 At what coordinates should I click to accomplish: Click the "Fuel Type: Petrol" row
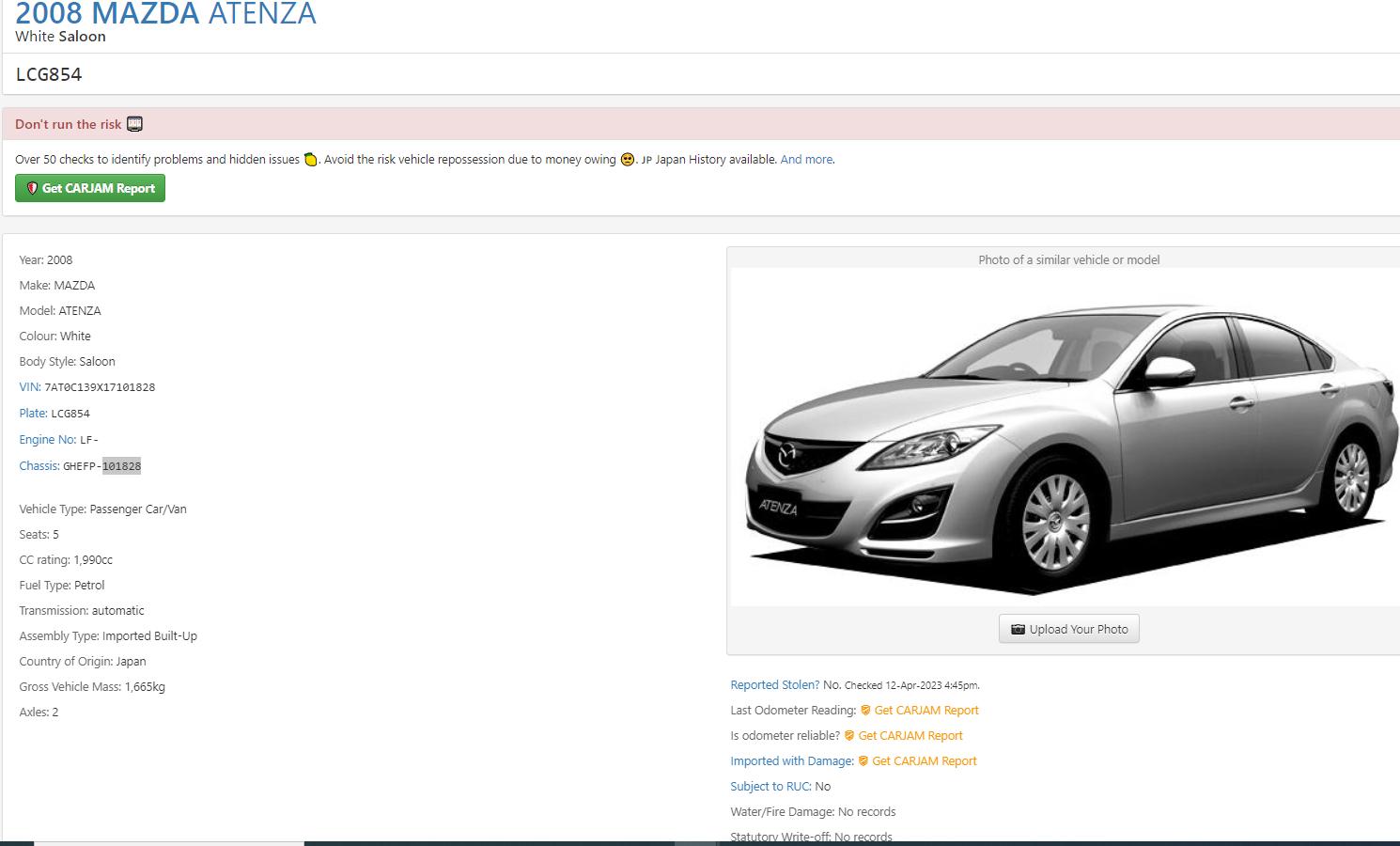(62, 585)
